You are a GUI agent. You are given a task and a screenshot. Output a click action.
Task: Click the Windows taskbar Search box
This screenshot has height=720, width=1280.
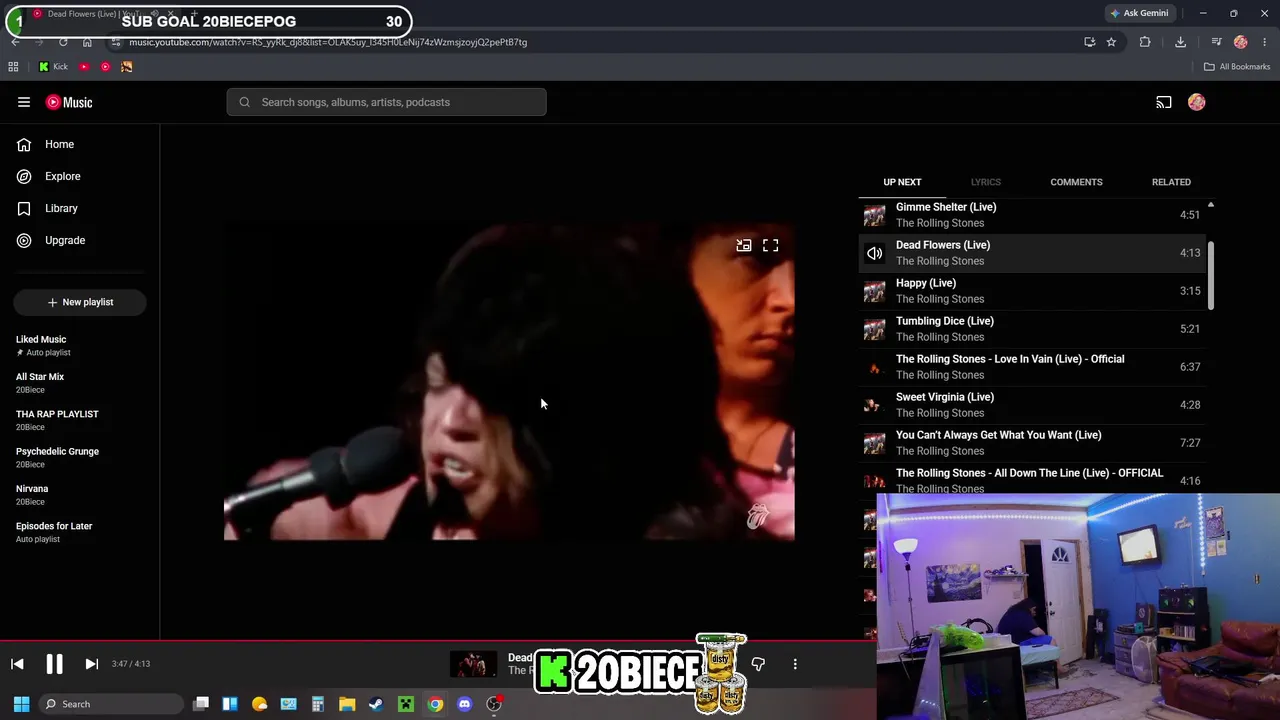point(112,704)
